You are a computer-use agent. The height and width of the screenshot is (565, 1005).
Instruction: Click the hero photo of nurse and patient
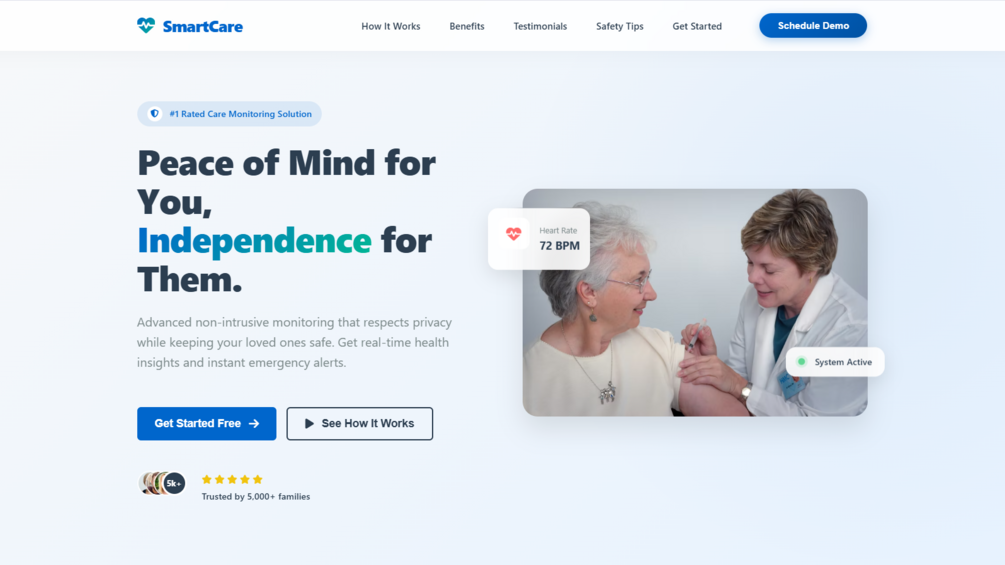coord(695,302)
